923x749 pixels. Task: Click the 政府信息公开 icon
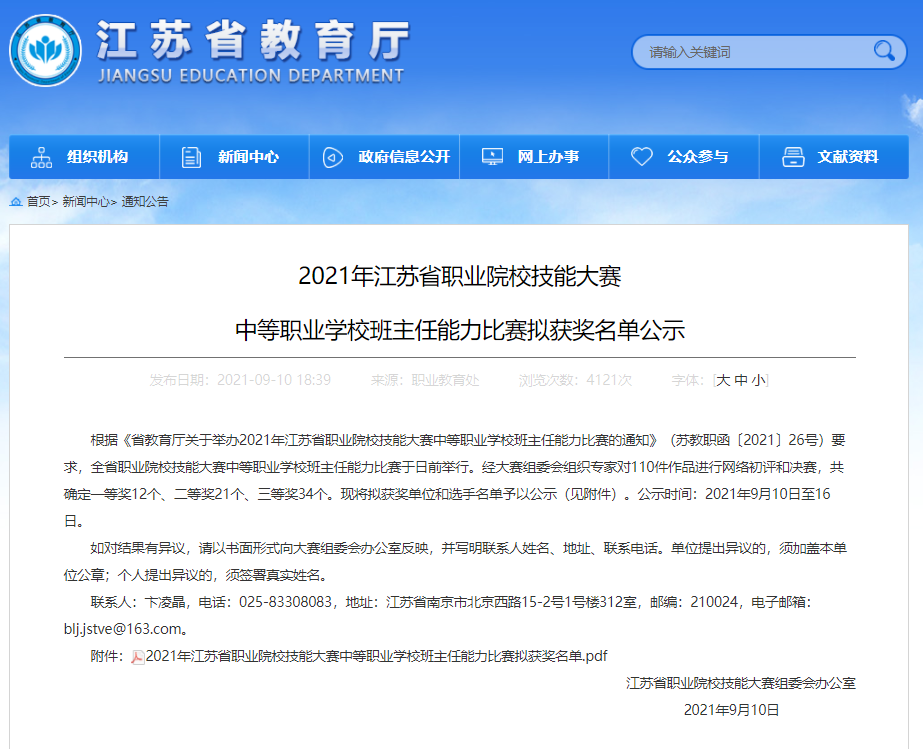coord(333,157)
